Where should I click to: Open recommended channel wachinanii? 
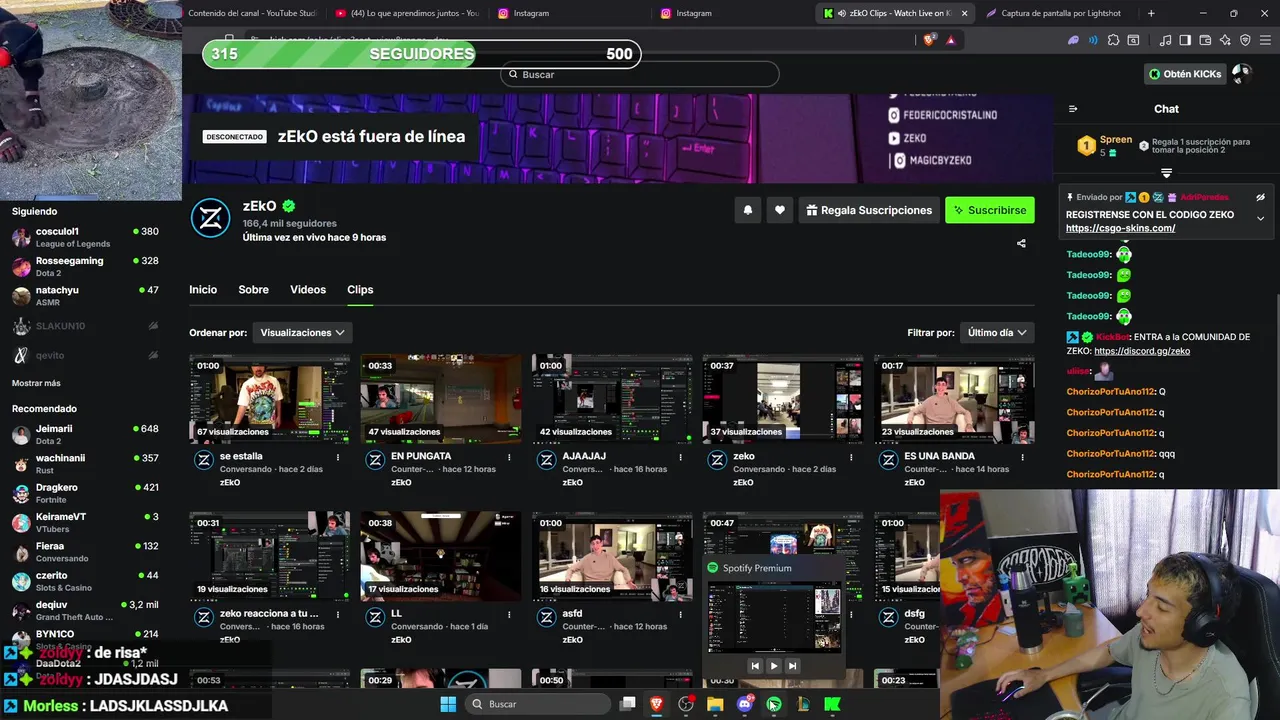point(85,464)
